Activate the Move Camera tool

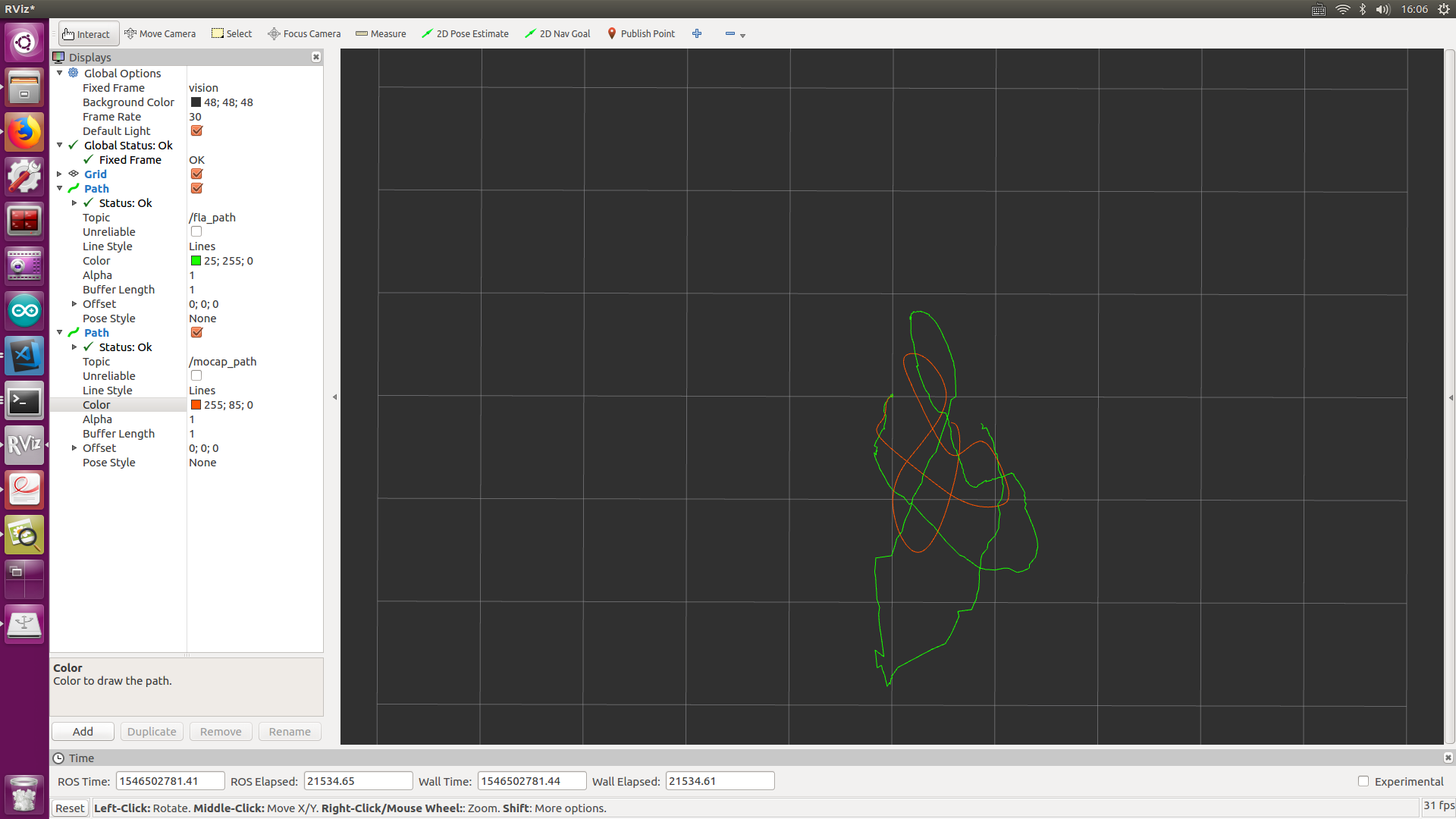point(160,33)
